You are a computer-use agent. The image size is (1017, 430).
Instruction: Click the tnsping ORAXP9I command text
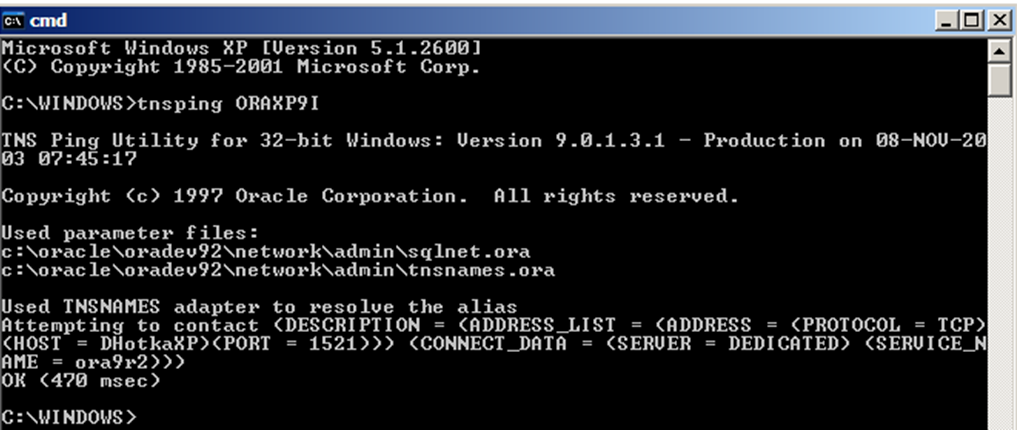coord(228,104)
